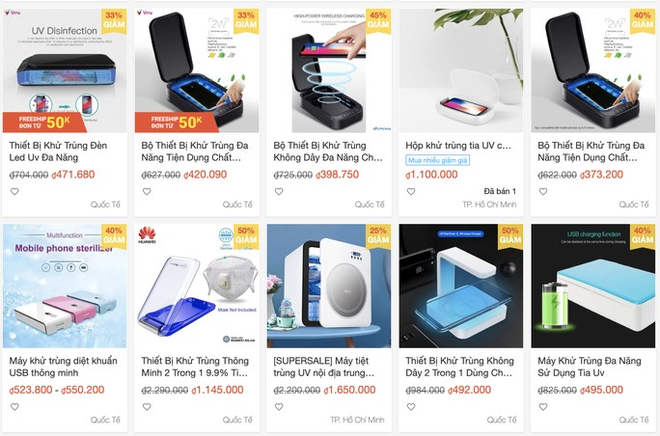Image resolution: width=660 pixels, height=436 pixels.
Task: Open the Huawei sterilizer with mask image
Action: point(197,286)
